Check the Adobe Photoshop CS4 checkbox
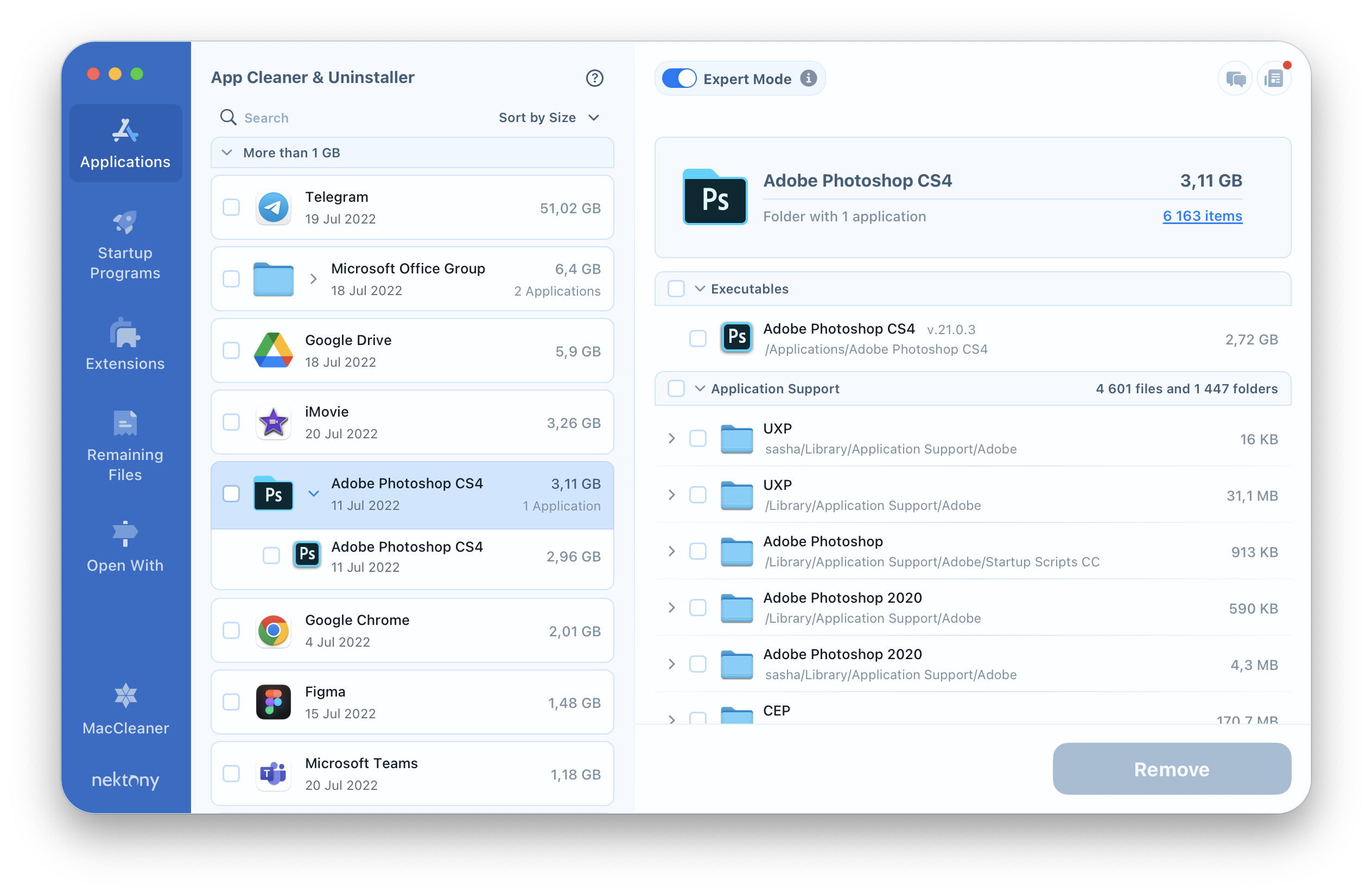This screenshot has width=1372, height=894. point(231,495)
